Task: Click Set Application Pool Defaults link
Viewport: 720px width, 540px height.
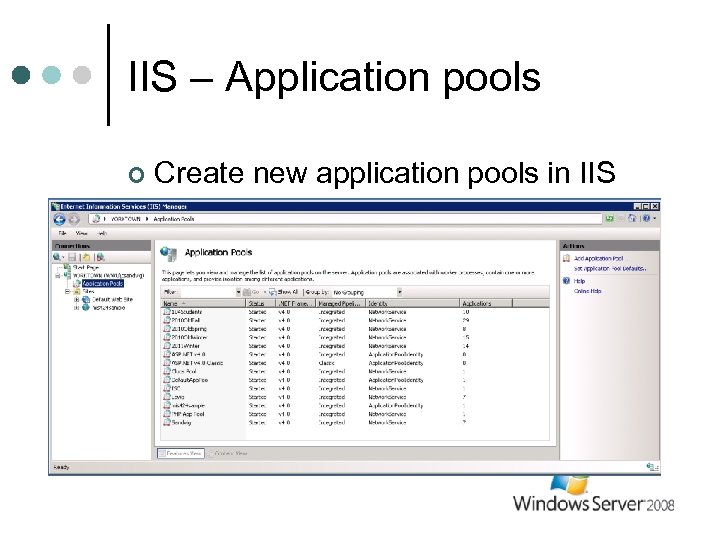Action: (610, 268)
